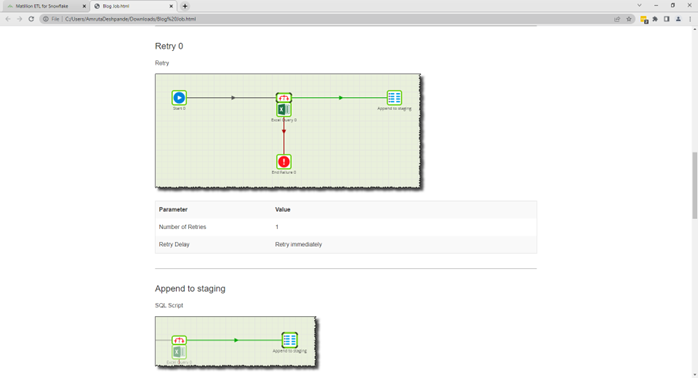The image size is (698, 378).
Task: Bookmark this page with the star icon
Action: coord(629,19)
